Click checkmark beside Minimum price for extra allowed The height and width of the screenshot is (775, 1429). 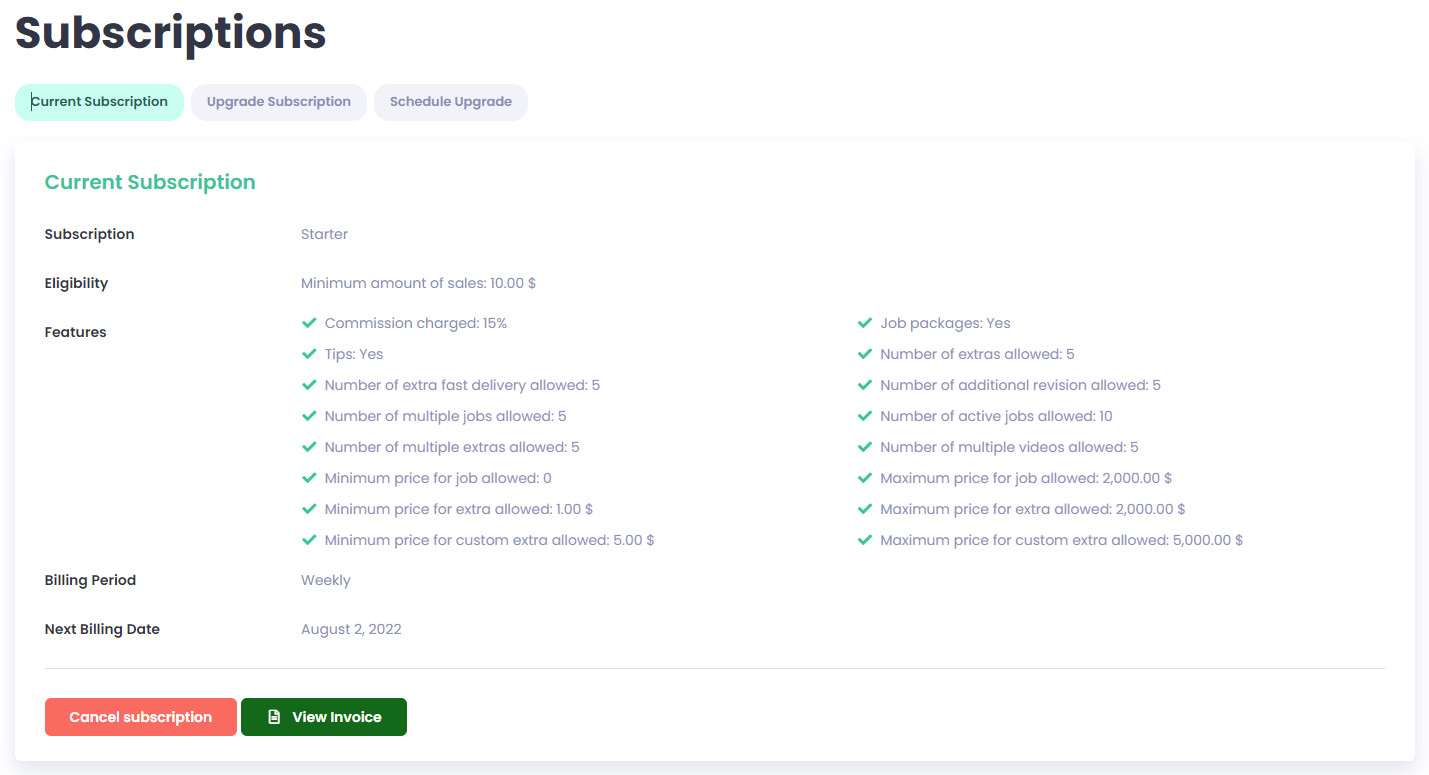(x=309, y=509)
